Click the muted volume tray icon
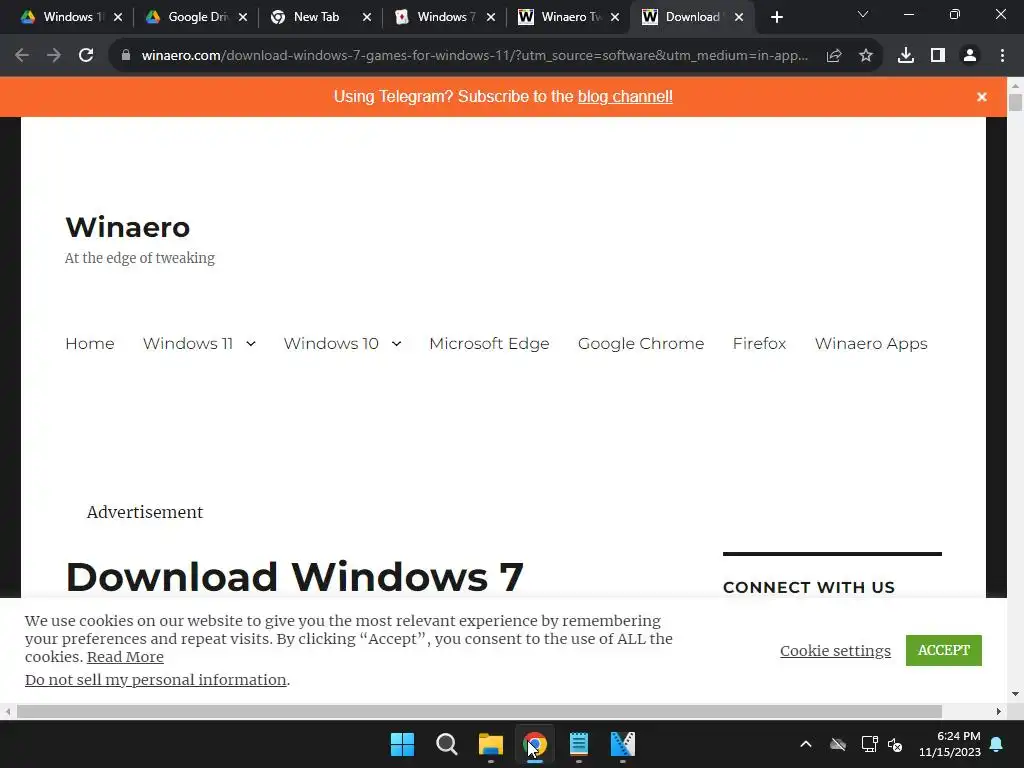 (895, 744)
